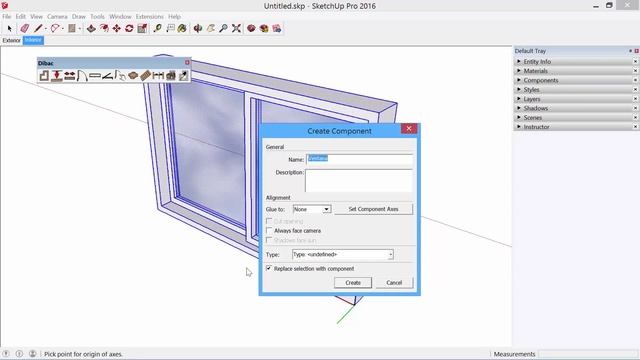Viewport: 640px width, 360px height.
Task: Activate the Rotate tool
Action: (129, 28)
